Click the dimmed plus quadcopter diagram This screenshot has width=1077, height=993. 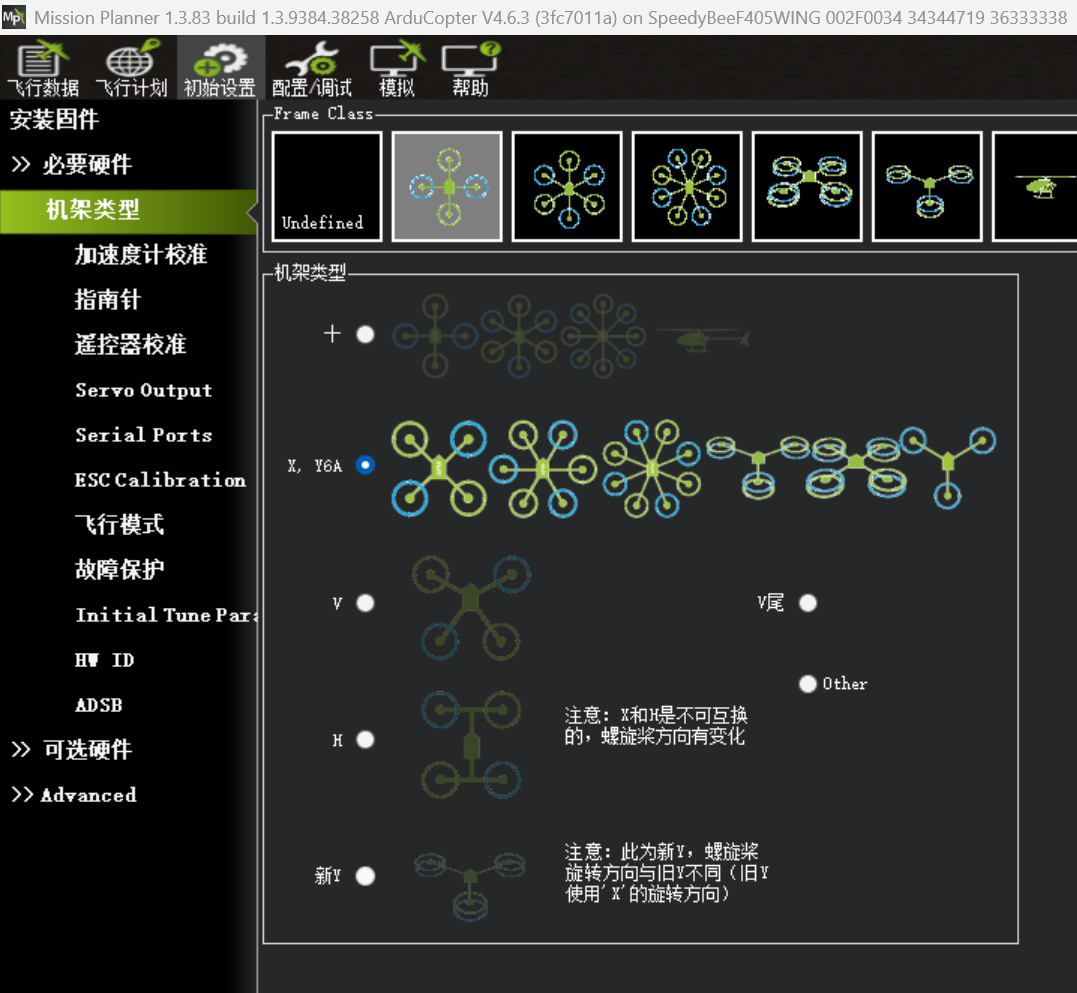(x=435, y=336)
